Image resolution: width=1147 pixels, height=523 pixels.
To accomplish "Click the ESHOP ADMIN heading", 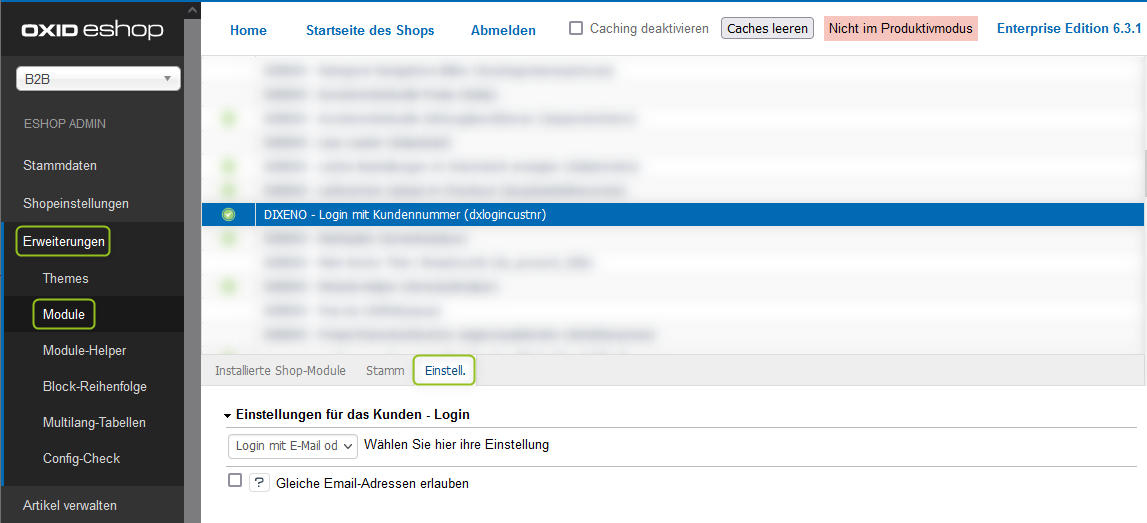I will (x=64, y=124).
